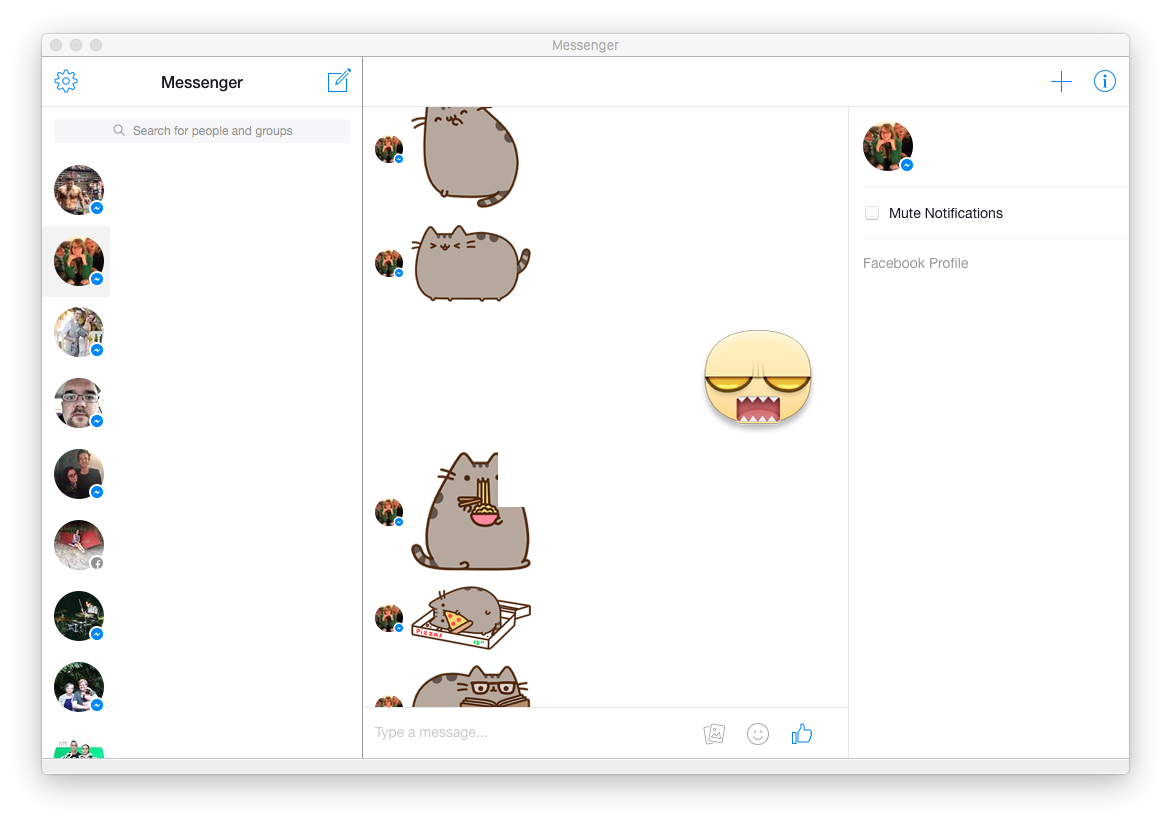Open chat with two people among green foliage
The width and height of the screenshot is (1171, 824).
tap(78, 687)
